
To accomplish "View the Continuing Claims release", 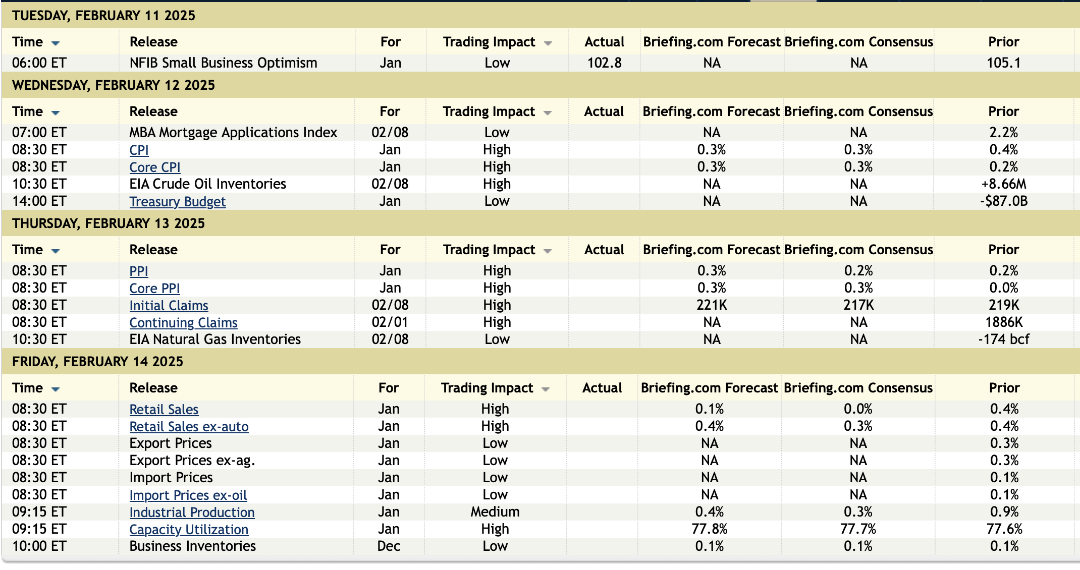I will (183, 323).
